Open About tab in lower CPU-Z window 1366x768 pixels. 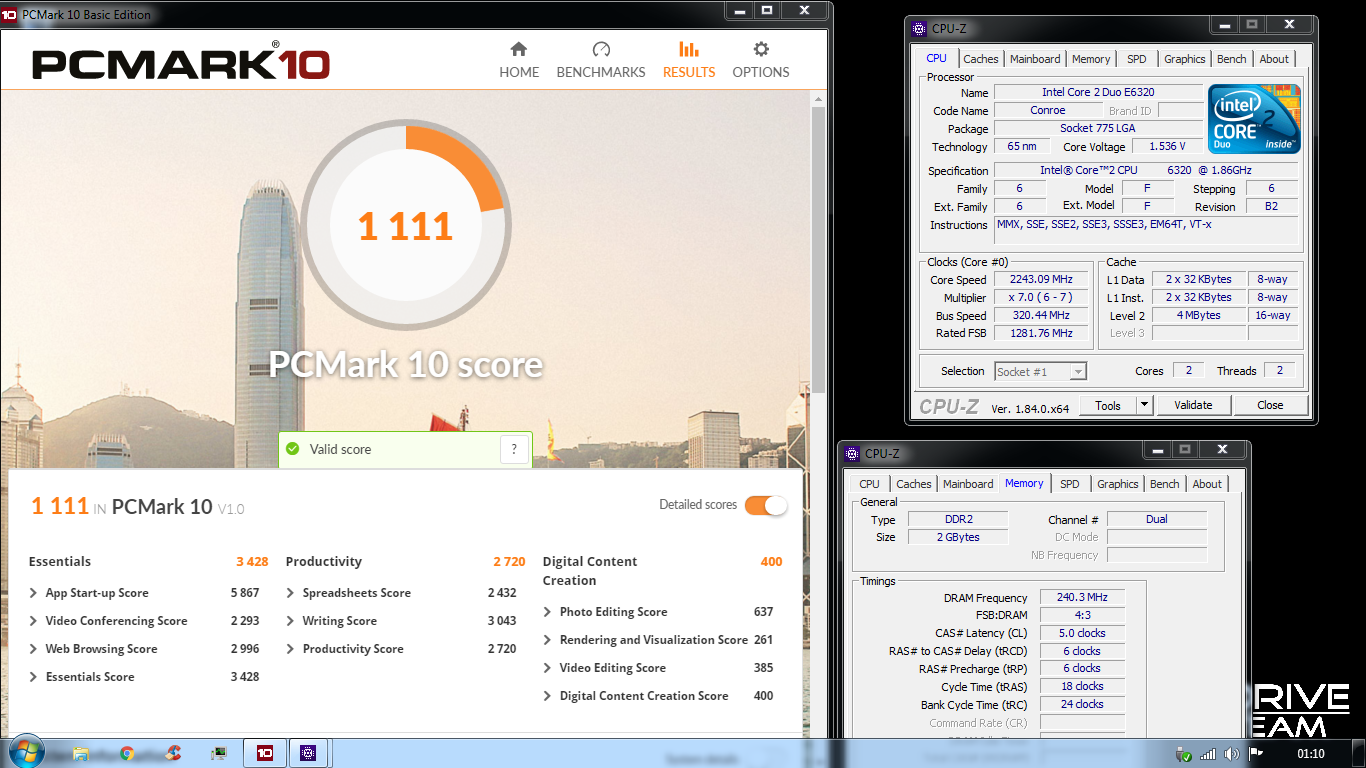tap(1207, 484)
